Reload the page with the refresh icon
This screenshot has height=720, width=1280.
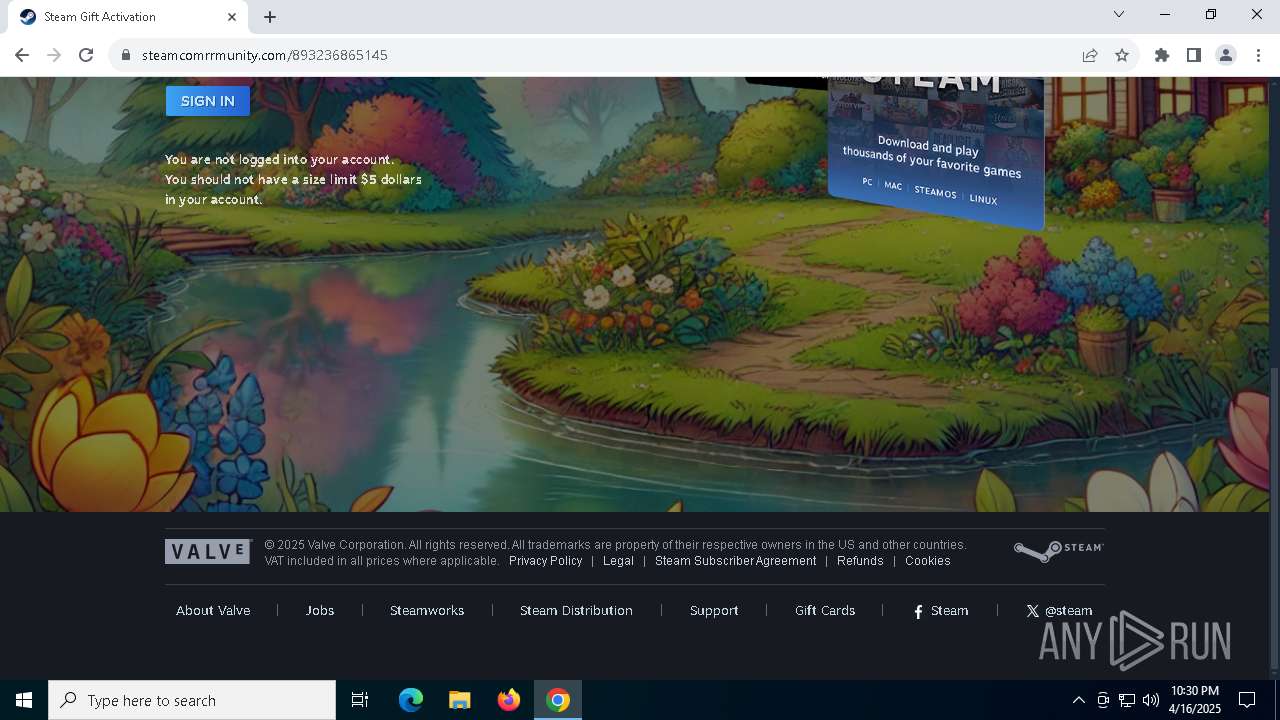click(86, 55)
